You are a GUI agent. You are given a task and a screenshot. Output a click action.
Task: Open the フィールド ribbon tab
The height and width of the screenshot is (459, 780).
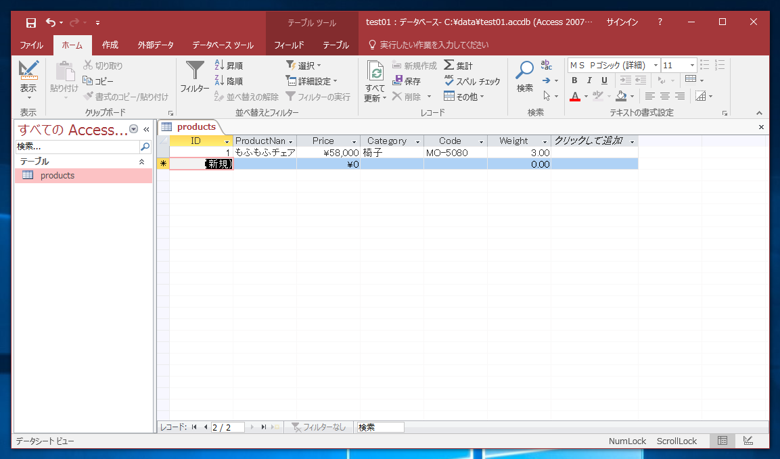289,45
